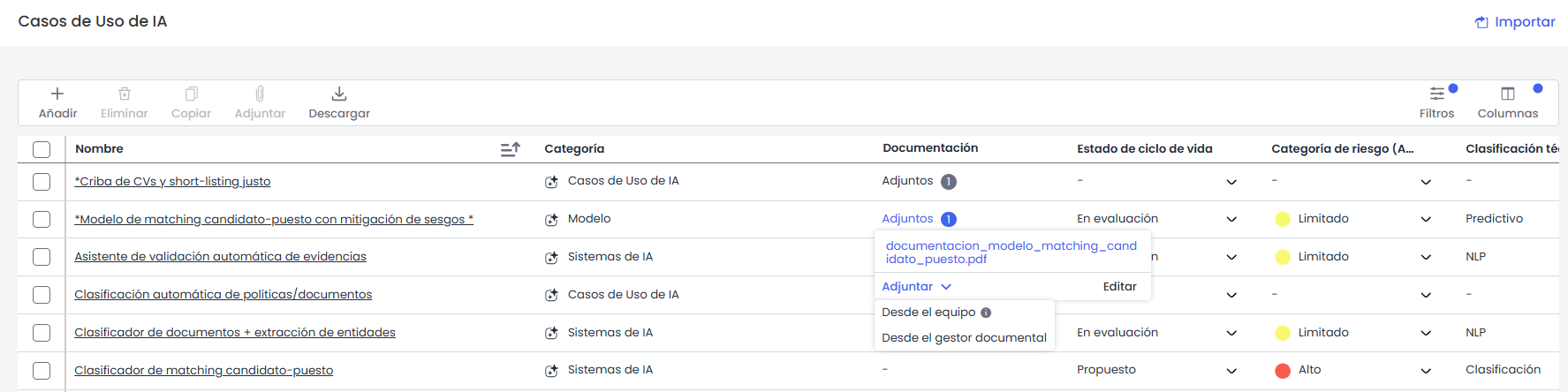
Task: Click the Importar icon at top right
Action: click(x=1481, y=22)
